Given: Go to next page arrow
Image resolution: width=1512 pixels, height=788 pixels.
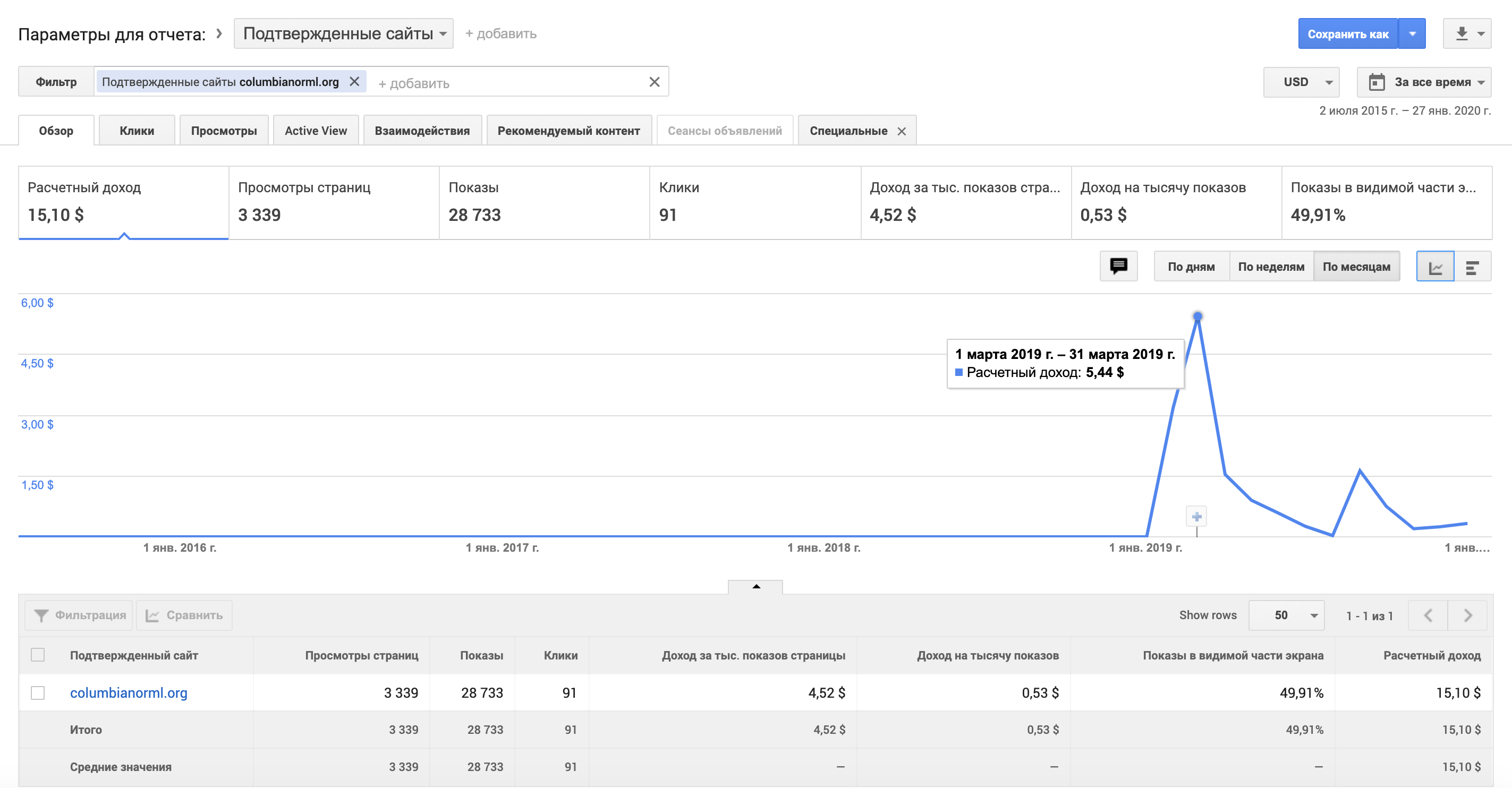Looking at the screenshot, I should [x=1467, y=615].
